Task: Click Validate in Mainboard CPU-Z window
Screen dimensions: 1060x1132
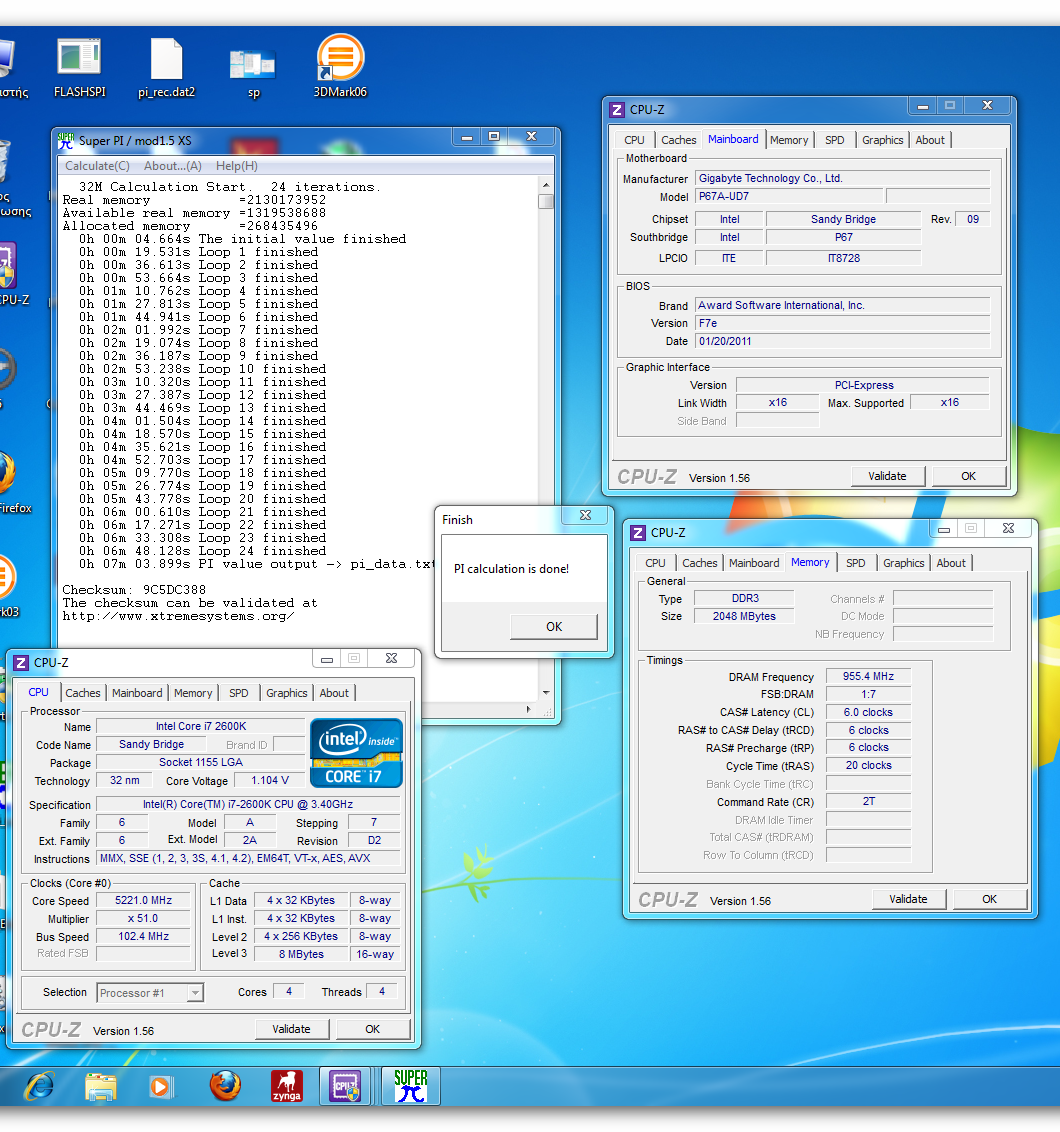Action: (x=887, y=476)
